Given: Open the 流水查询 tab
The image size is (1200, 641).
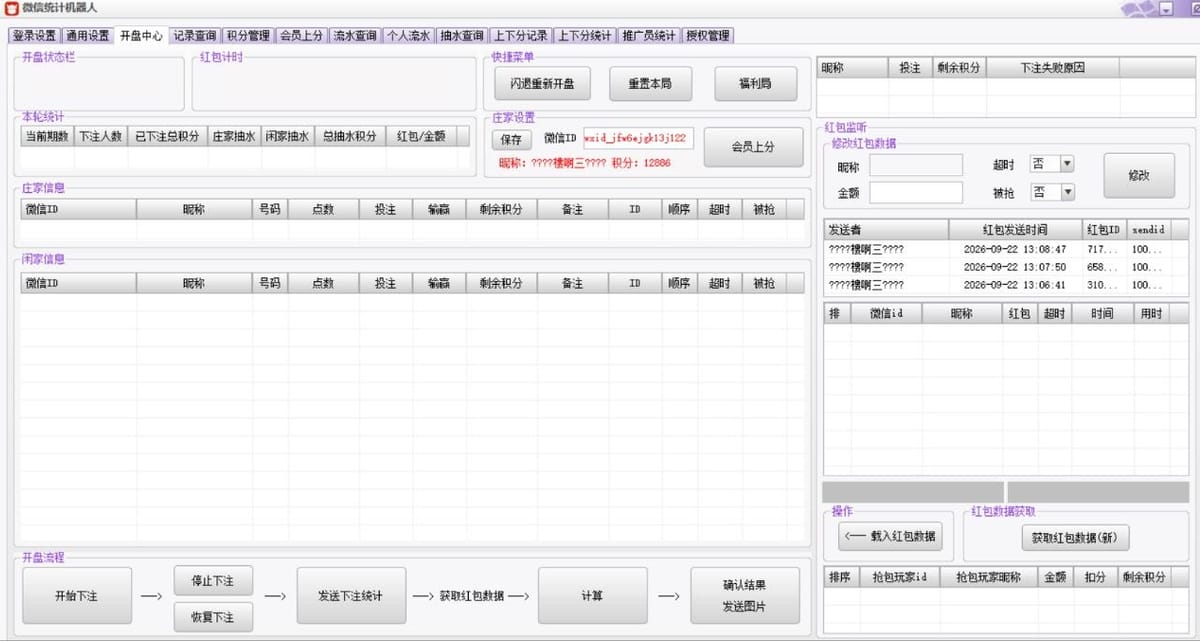Looking at the screenshot, I should point(355,35).
